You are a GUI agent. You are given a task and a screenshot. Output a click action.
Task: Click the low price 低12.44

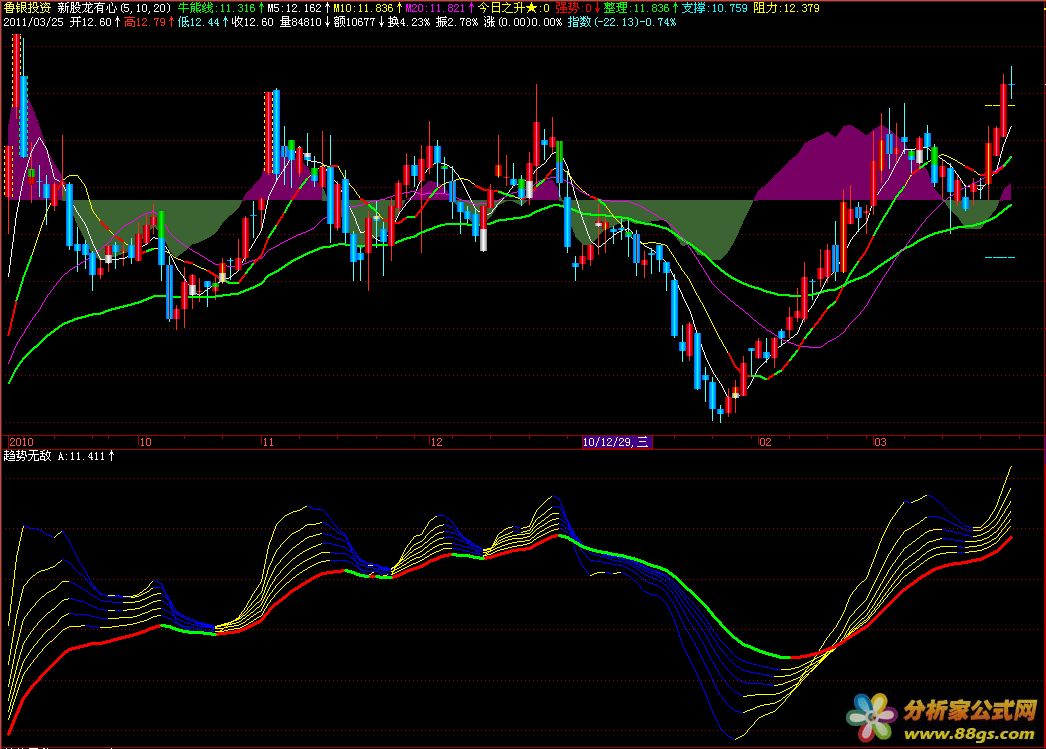click(198, 22)
